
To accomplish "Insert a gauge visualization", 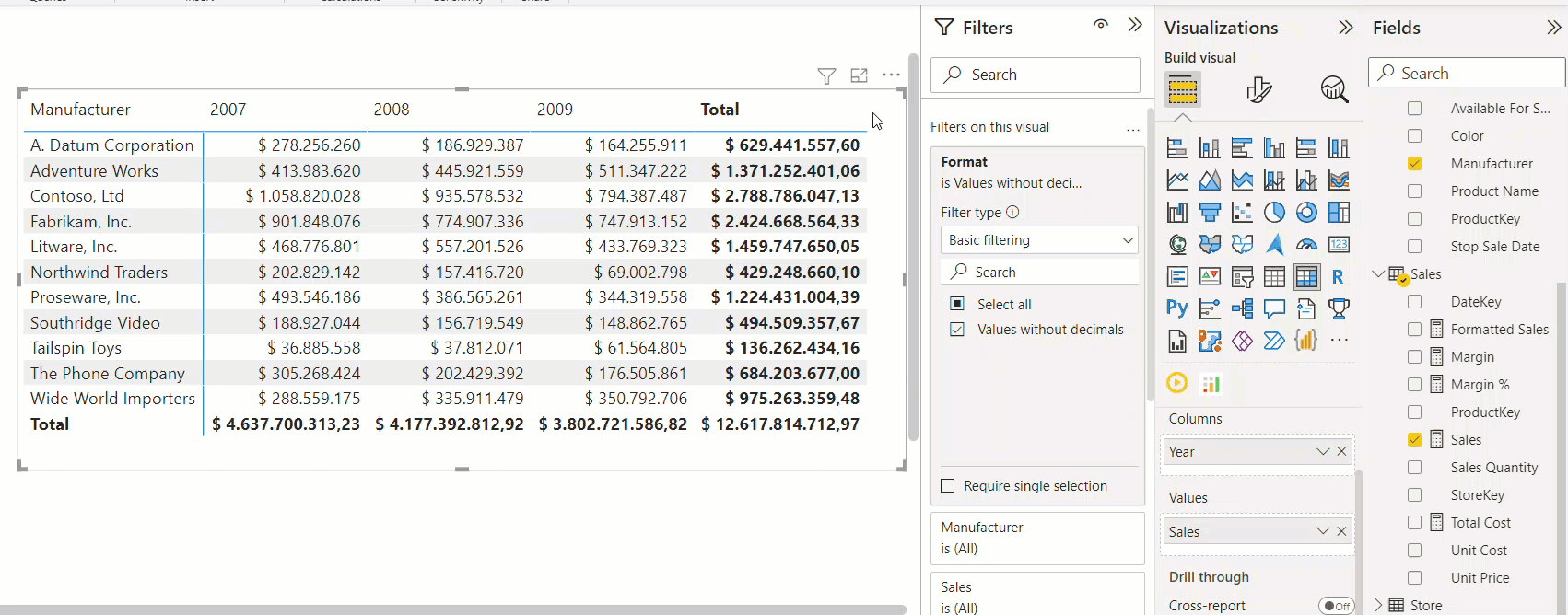I will click(x=1306, y=245).
